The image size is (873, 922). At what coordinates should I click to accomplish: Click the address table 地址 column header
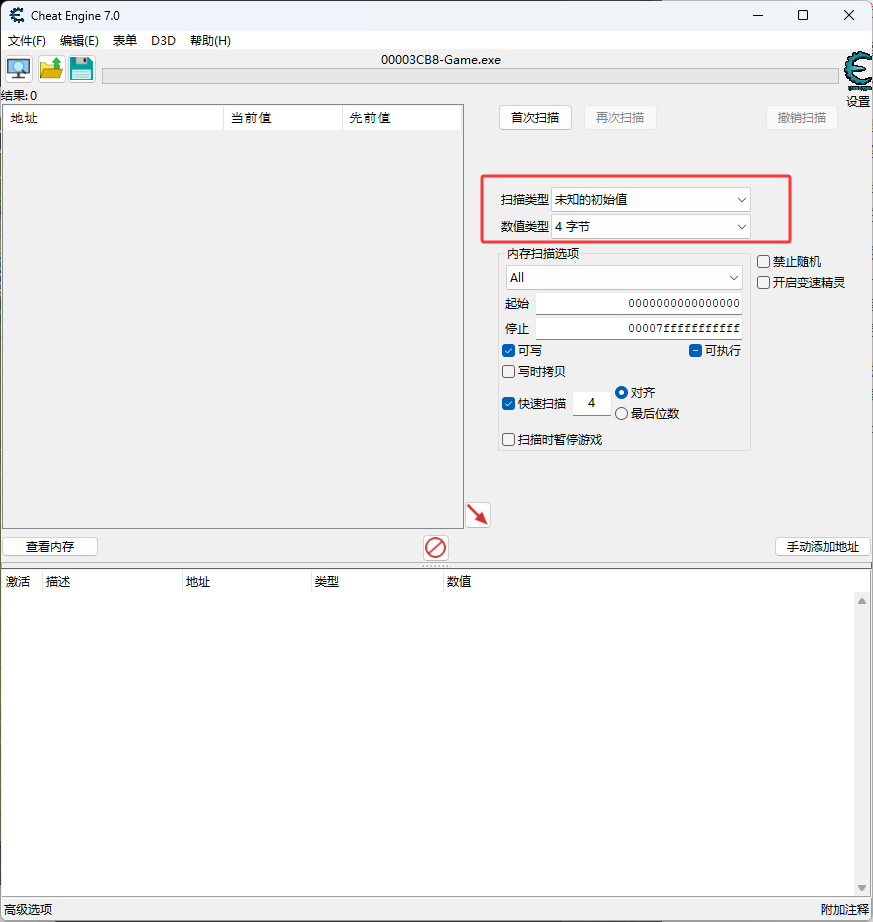247,582
